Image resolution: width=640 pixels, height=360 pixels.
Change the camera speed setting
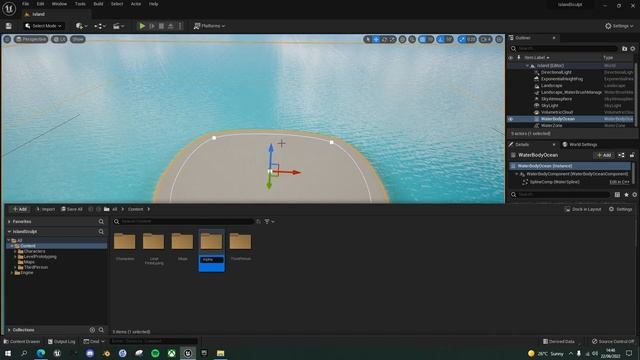coord(485,39)
